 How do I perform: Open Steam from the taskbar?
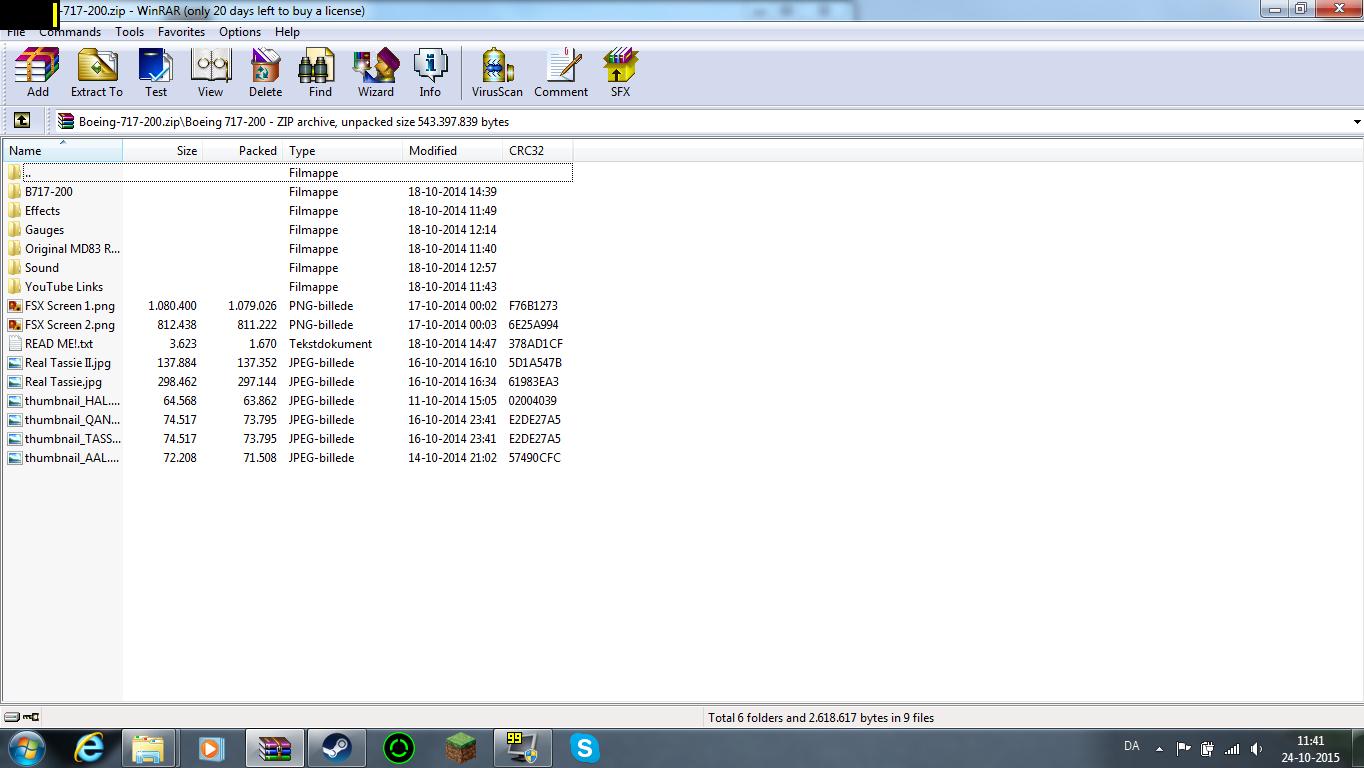pyautogui.click(x=336, y=748)
